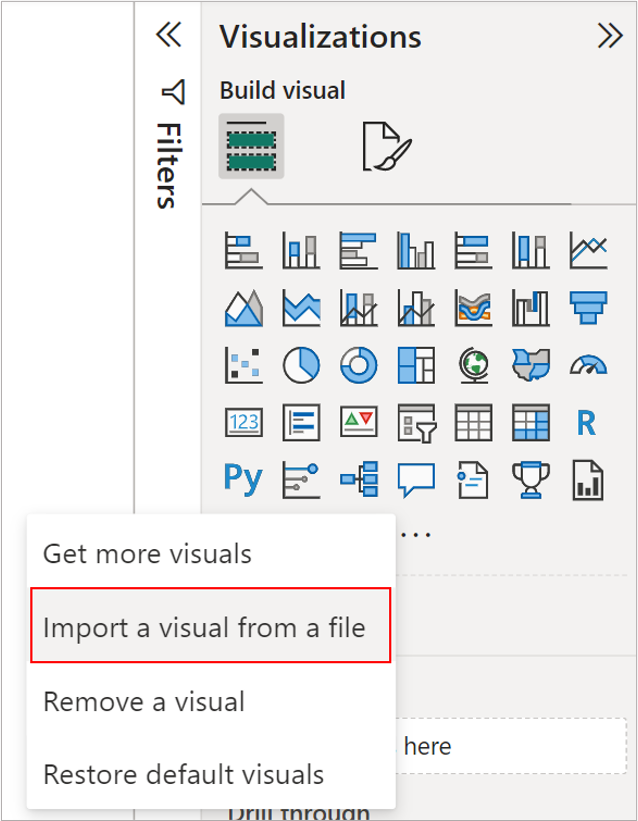This screenshot has width=638, height=821.
Task: Switch to the Build visual tab icon
Action: pyautogui.click(x=251, y=146)
